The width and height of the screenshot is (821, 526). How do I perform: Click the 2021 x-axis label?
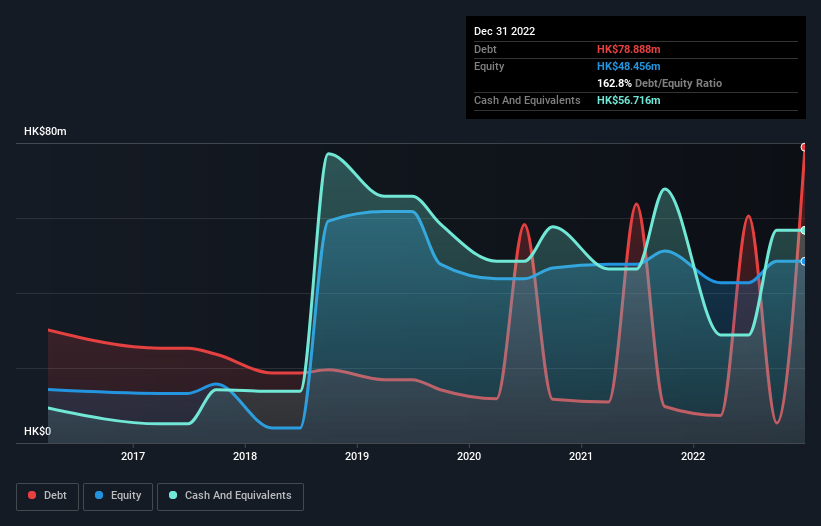581,456
